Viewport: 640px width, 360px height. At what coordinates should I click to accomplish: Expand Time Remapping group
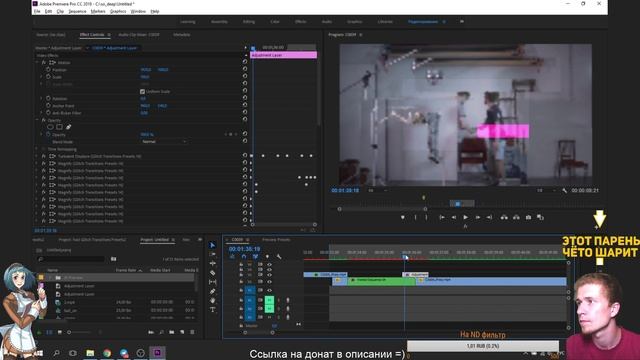[x=37, y=149]
